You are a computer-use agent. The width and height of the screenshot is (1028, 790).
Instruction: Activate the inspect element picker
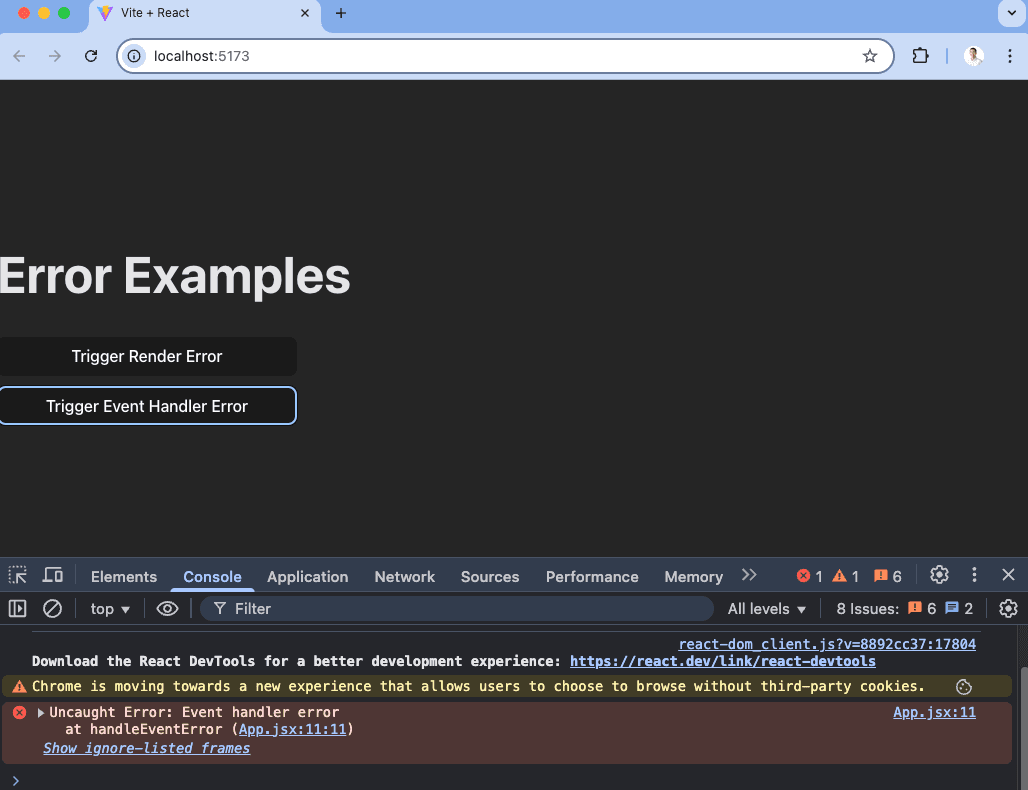coord(18,576)
